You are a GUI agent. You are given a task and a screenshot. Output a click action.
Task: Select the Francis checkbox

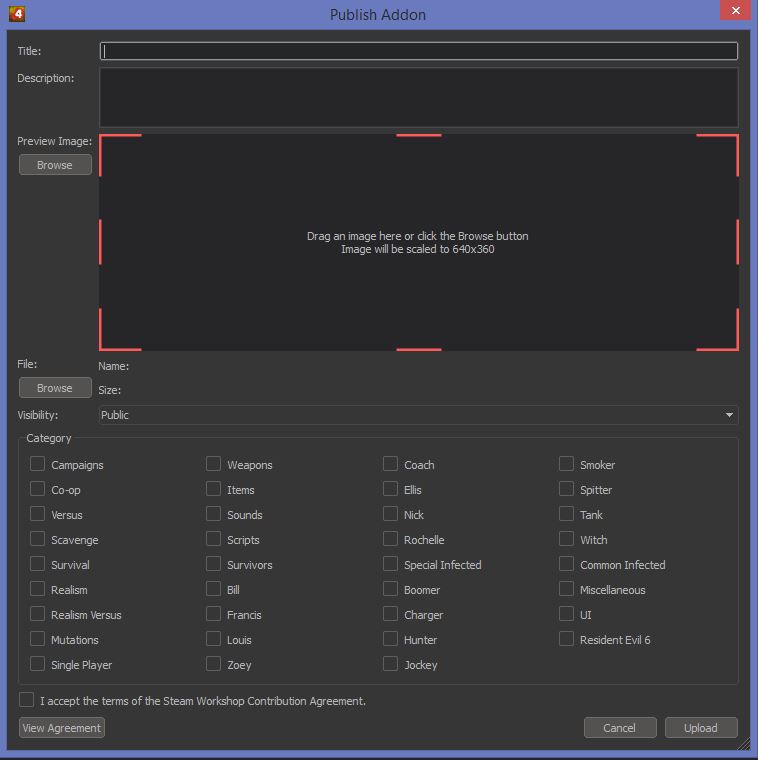pos(213,614)
